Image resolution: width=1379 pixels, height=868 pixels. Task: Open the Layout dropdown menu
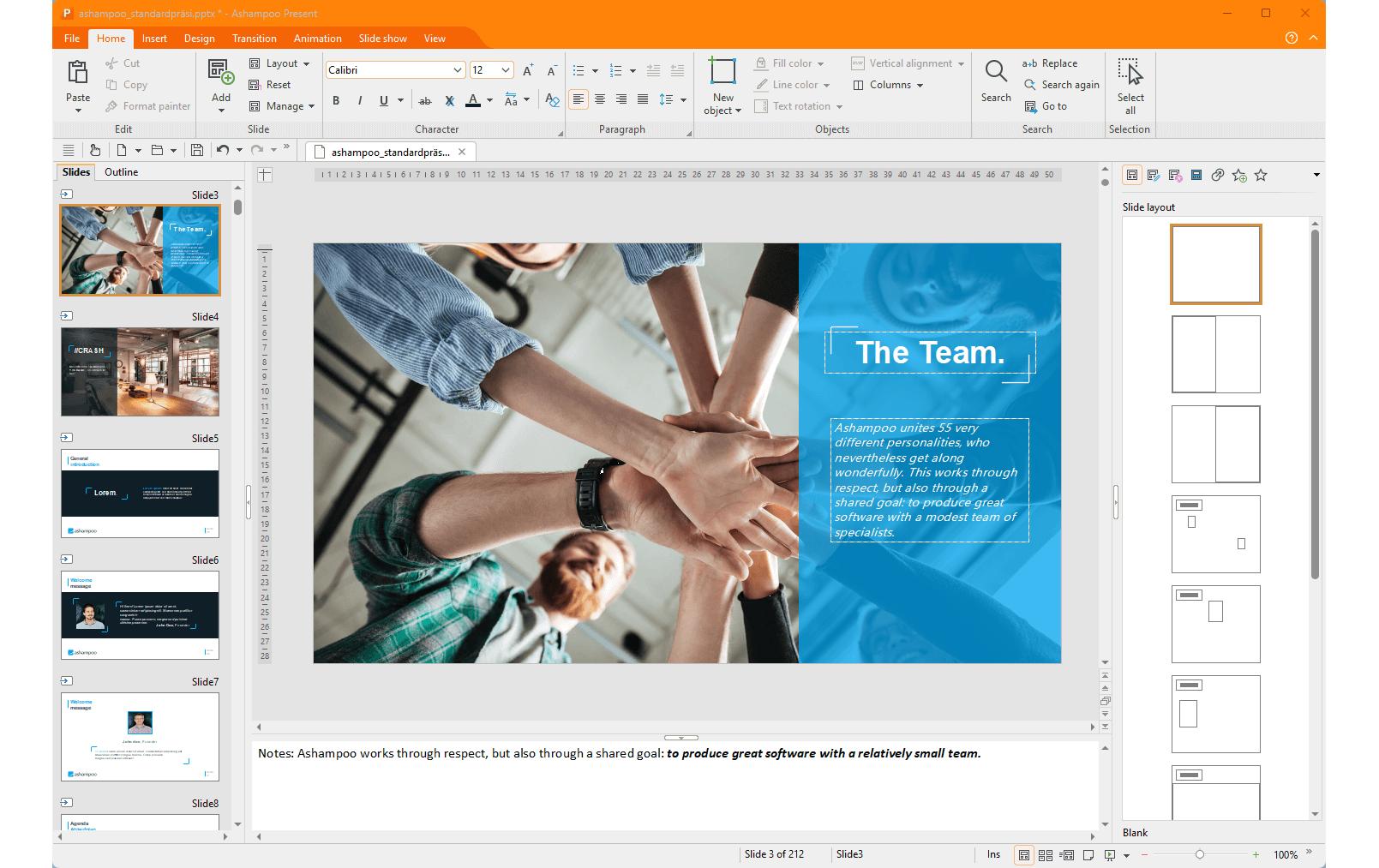(279, 63)
